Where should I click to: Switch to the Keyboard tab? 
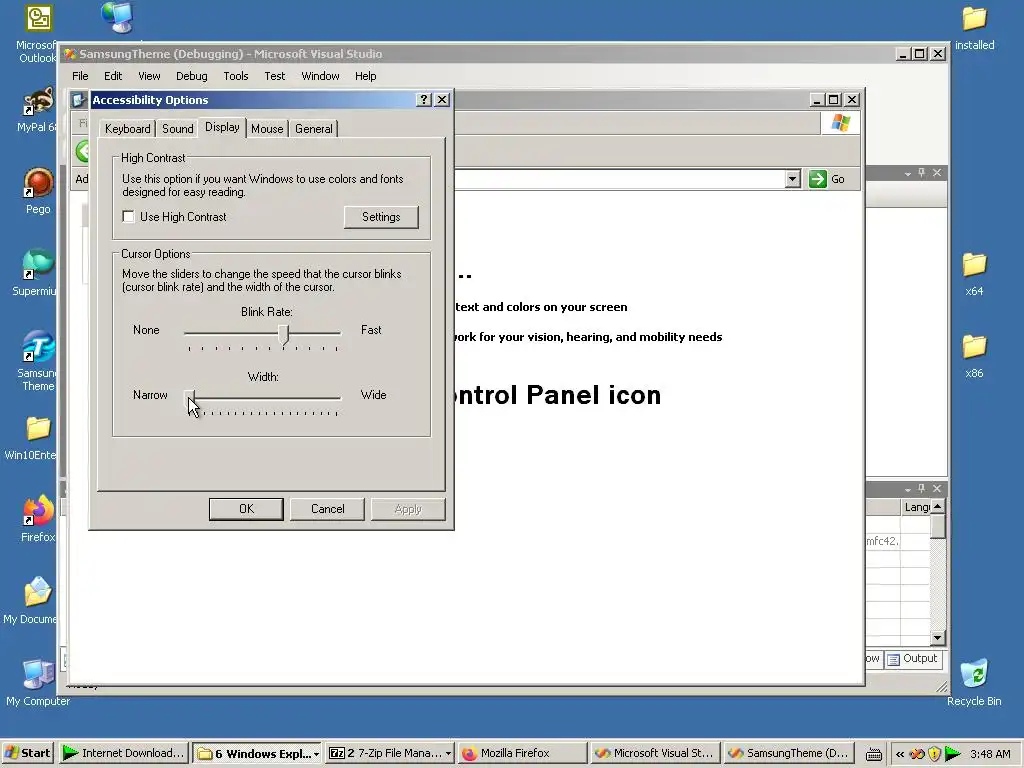[x=127, y=129]
